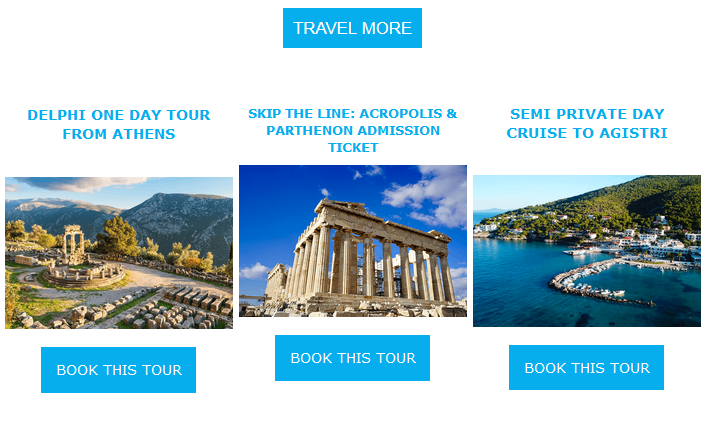Click the Travel More button
This screenshot has height=430, width=708.
[352, 28]
